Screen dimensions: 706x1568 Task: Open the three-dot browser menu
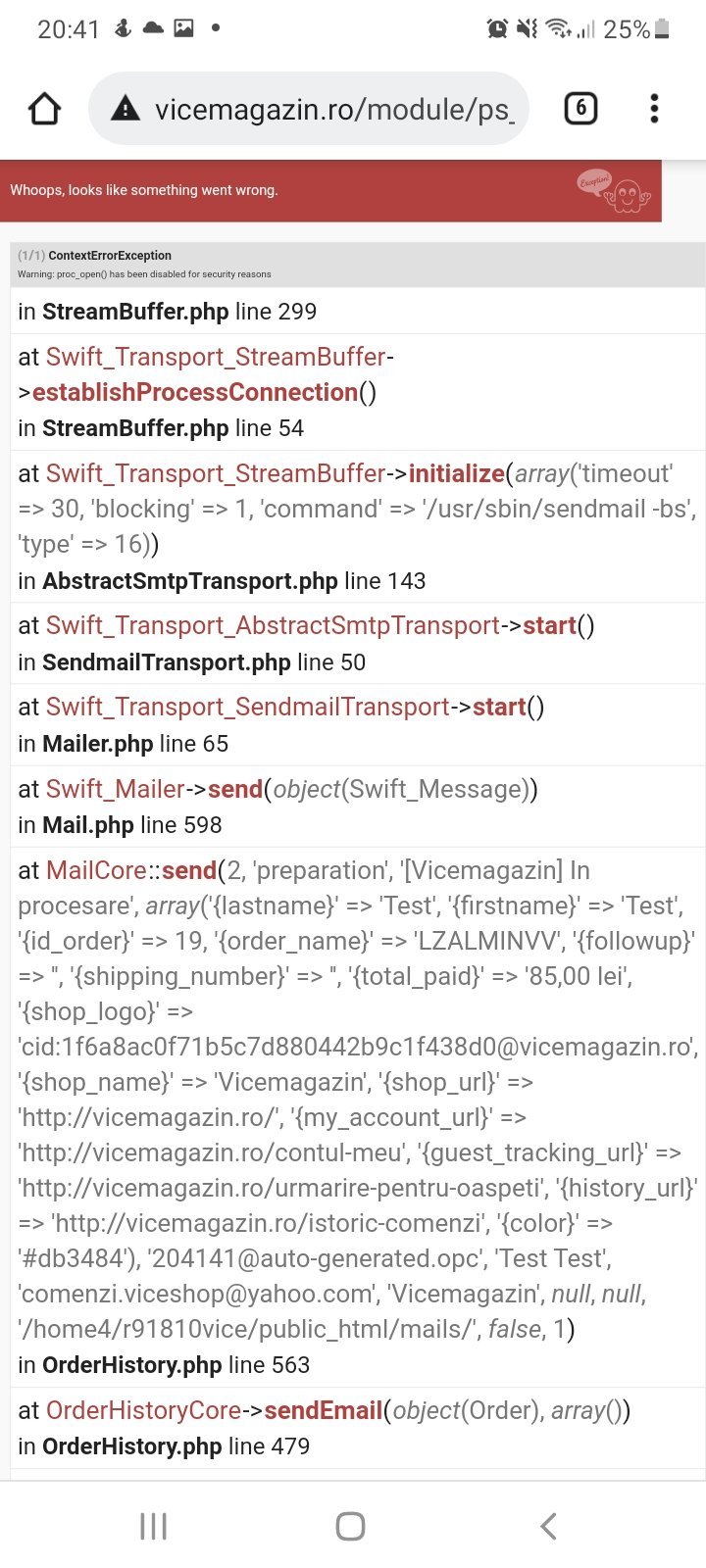coord(654,109)
